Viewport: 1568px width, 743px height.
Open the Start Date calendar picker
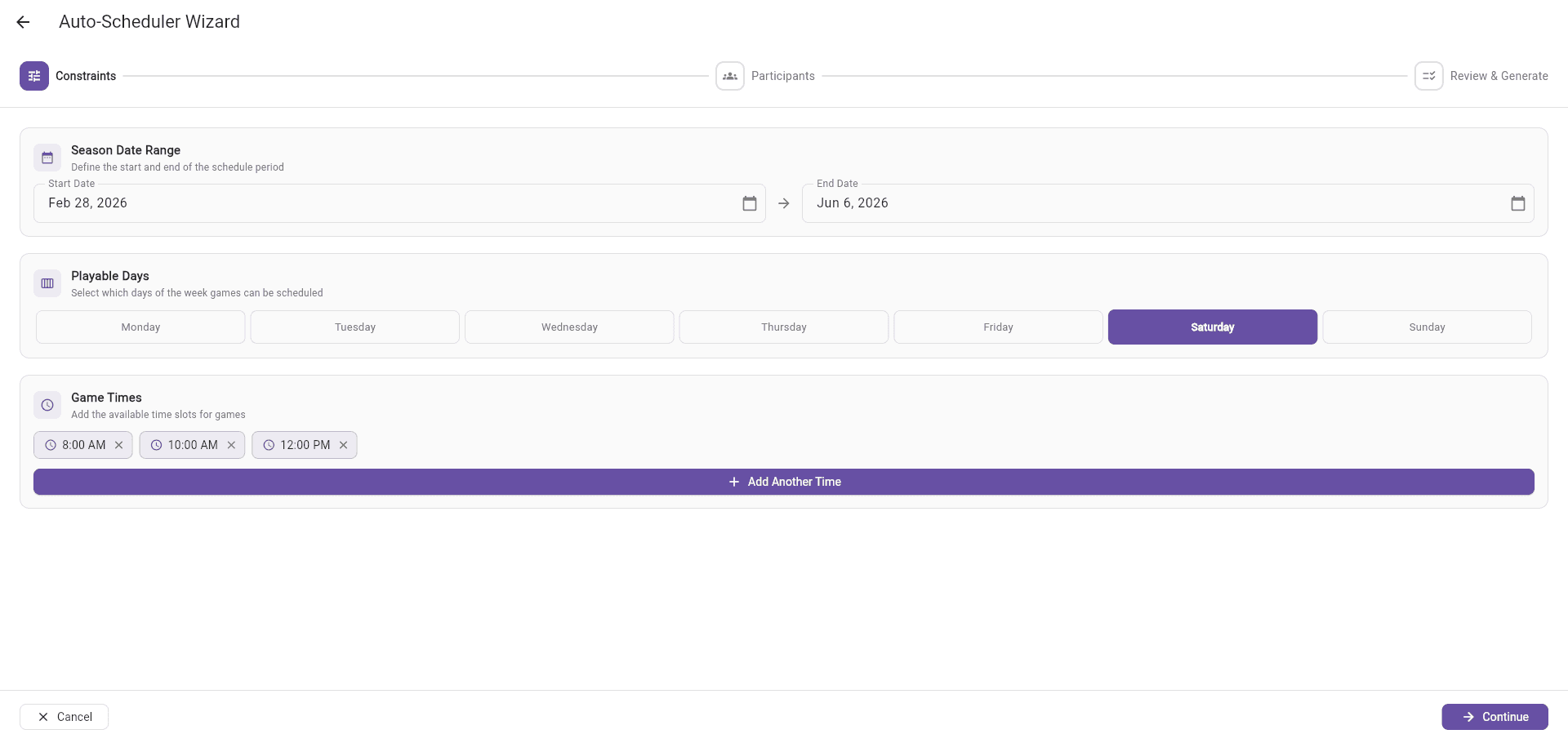click(750, 203)
